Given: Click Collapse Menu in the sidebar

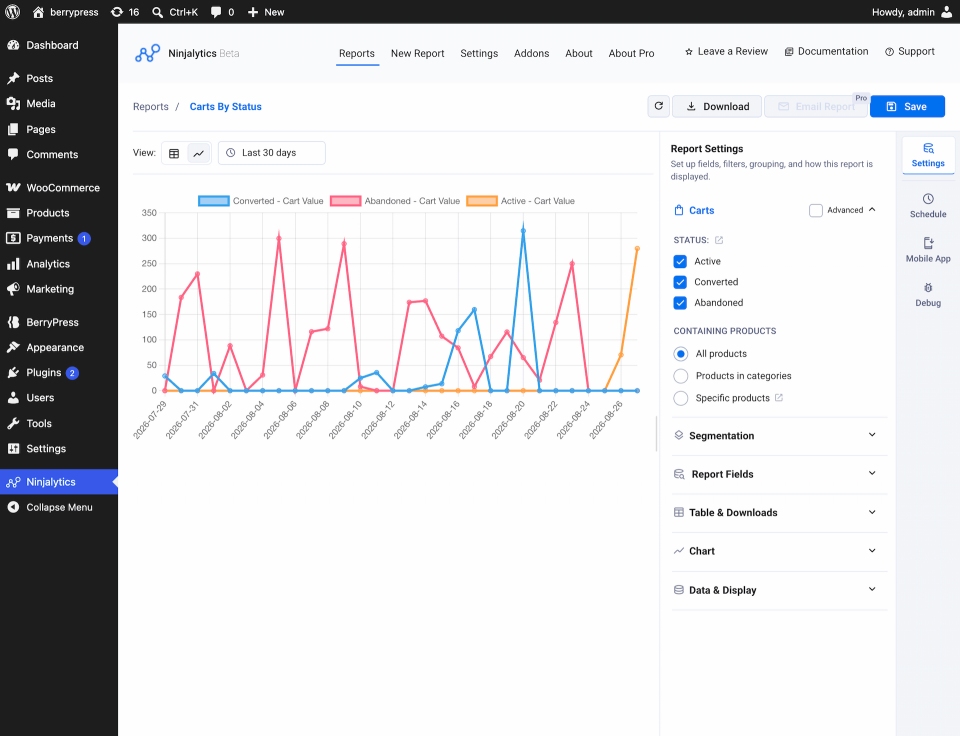Looking at the screenshot, I should (x=59, y=507).
